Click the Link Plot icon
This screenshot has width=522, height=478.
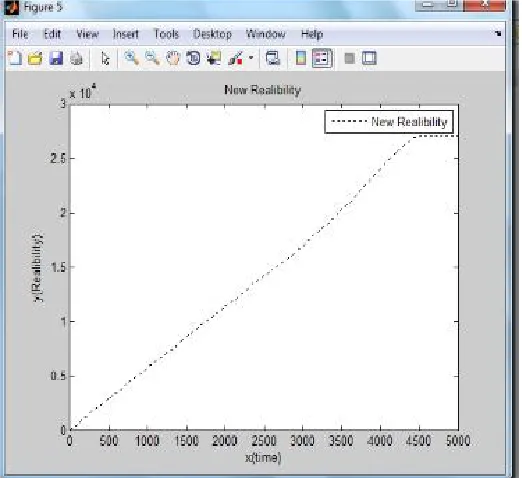point(273,59)
